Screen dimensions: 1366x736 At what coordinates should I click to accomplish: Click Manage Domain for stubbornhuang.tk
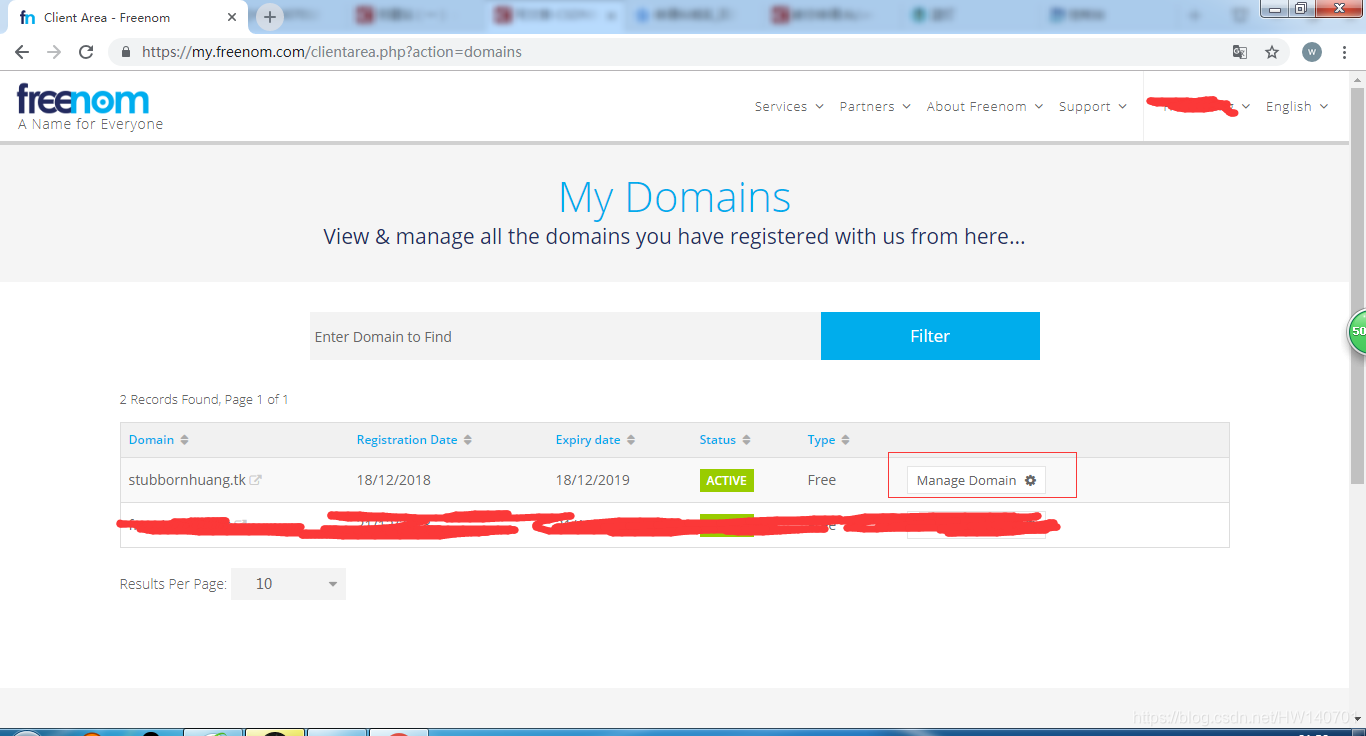pyautogui.click(x=976, y=480)
